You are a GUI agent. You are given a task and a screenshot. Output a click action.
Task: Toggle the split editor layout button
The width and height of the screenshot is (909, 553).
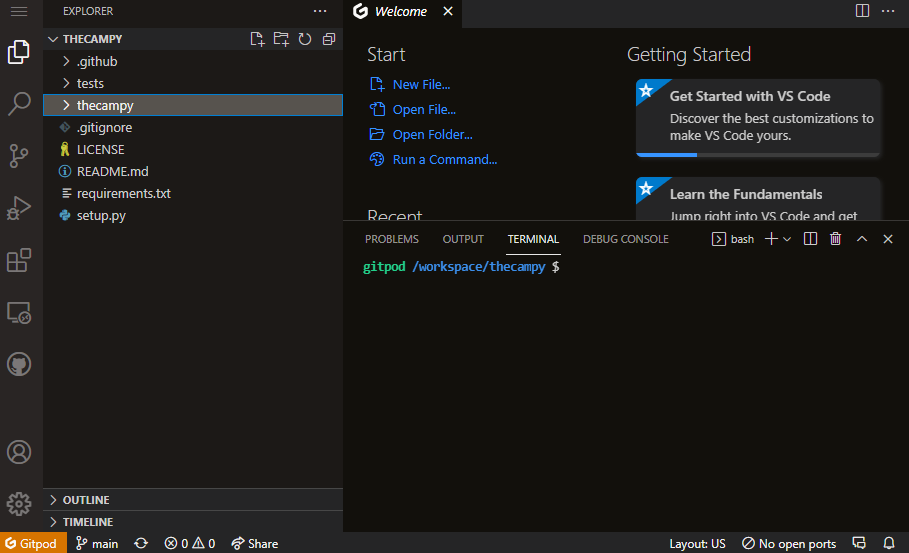pos(862,11)
